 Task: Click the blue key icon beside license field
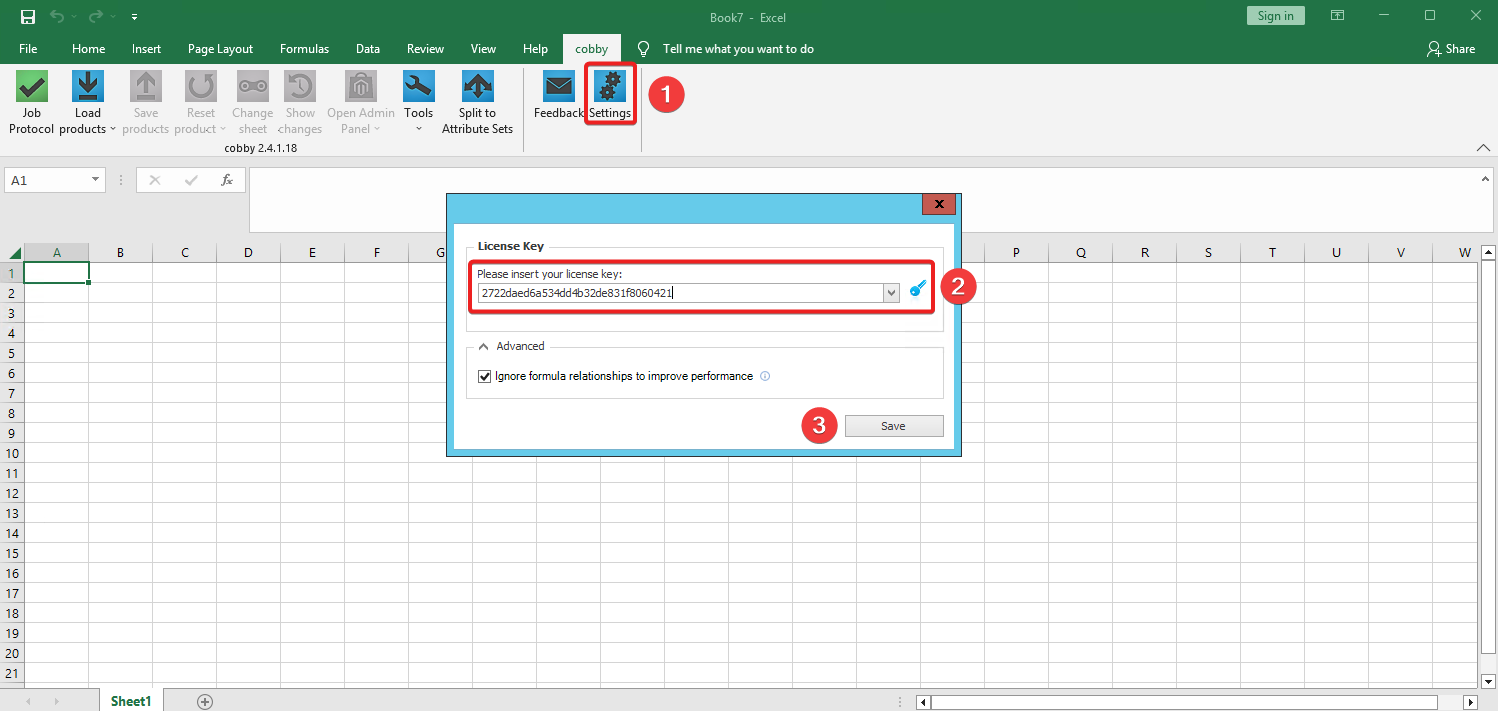click(x=918, y=290)
